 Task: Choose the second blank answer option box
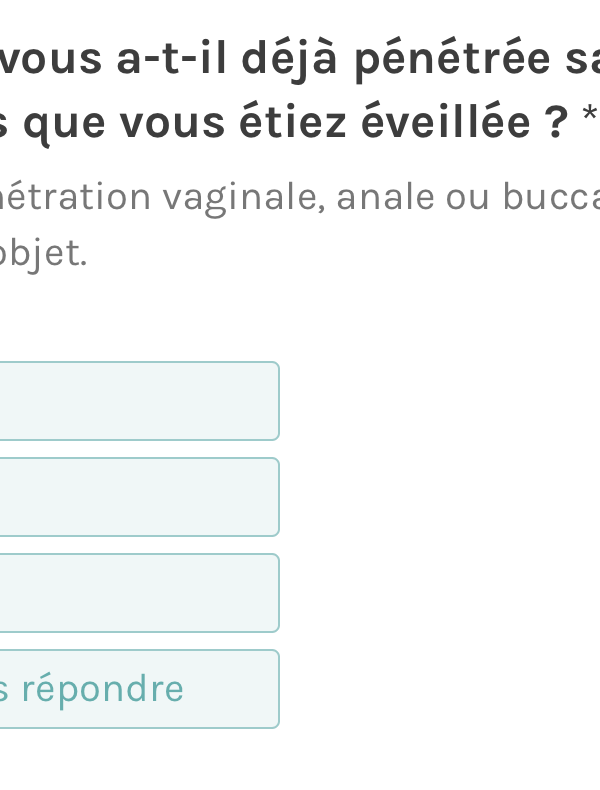tap(138, 497)
